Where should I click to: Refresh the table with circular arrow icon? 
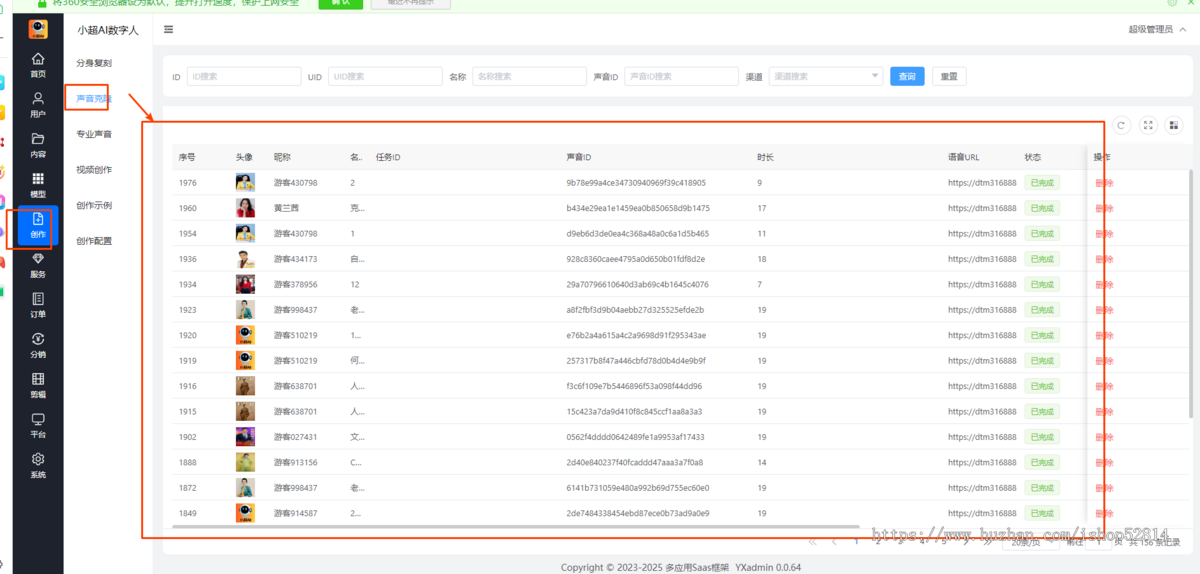point(1122,125)
